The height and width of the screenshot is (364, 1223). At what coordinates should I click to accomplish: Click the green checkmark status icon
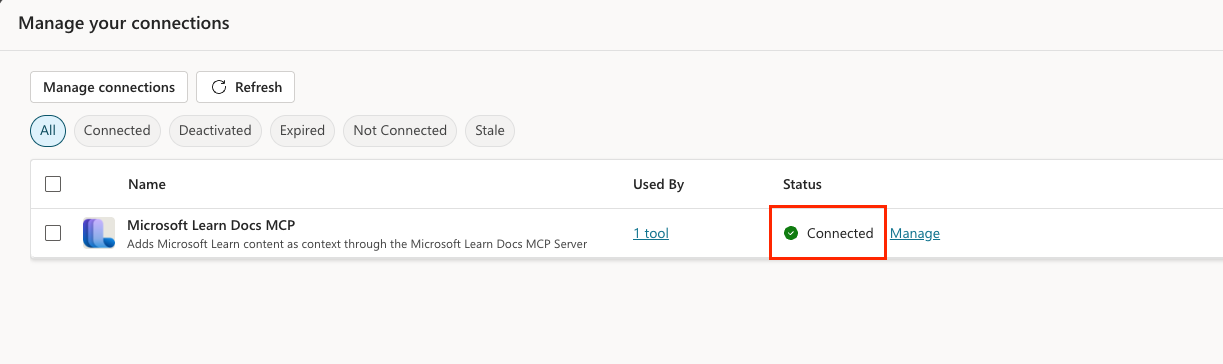click(791, 233)
